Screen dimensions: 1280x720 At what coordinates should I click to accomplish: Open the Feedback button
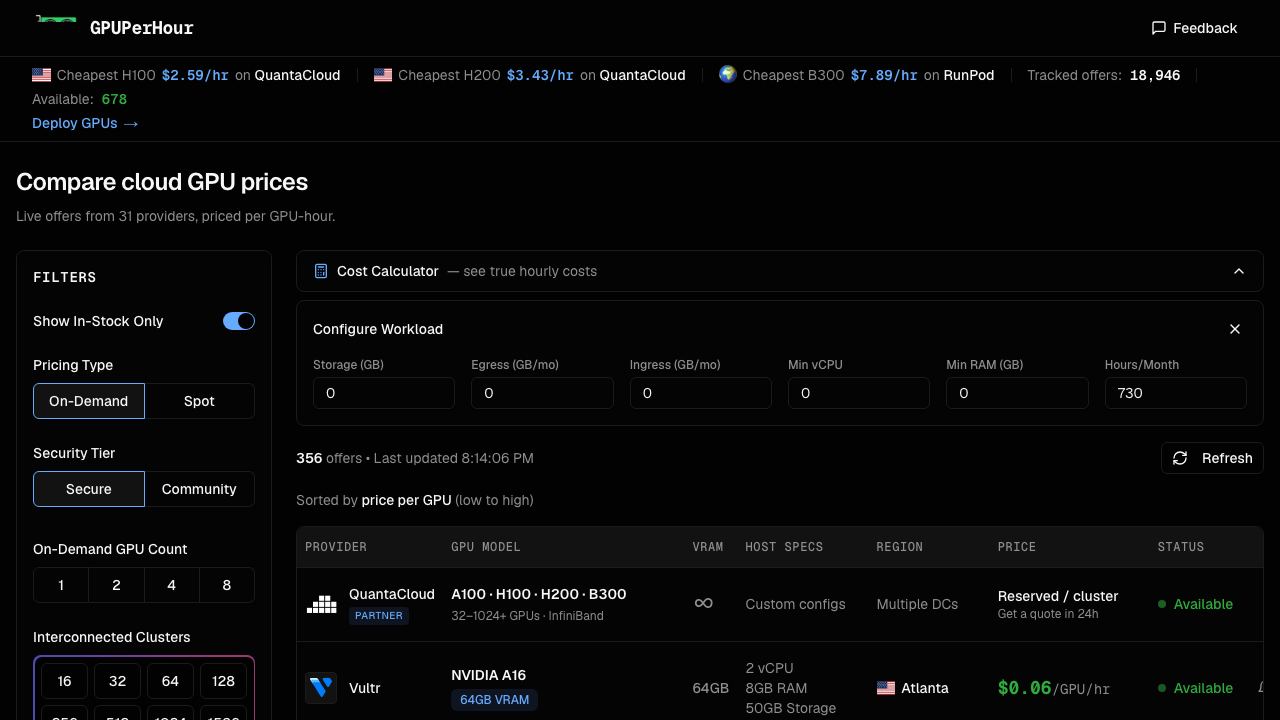click(x=1194, y=28)
